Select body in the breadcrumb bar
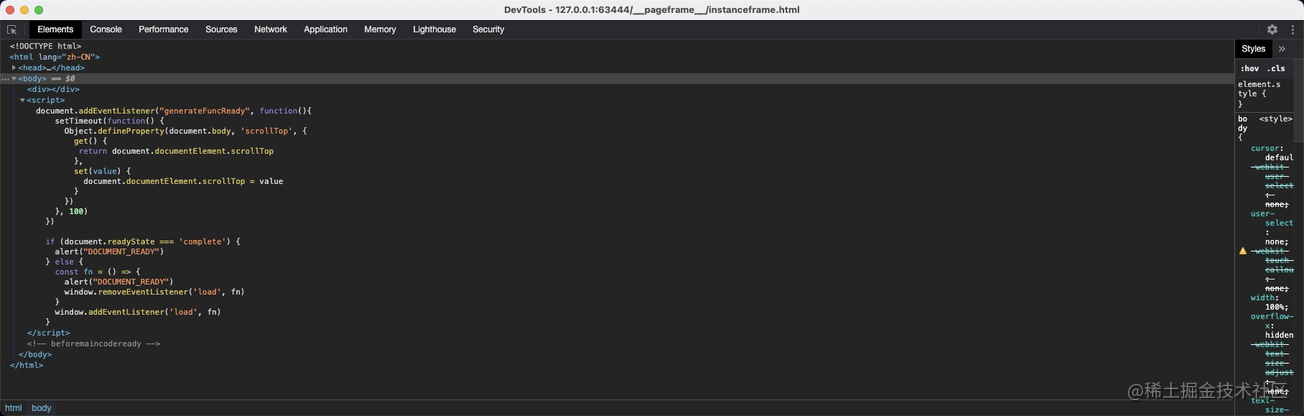Screen dimensions: 1304x416 point(41,408)
